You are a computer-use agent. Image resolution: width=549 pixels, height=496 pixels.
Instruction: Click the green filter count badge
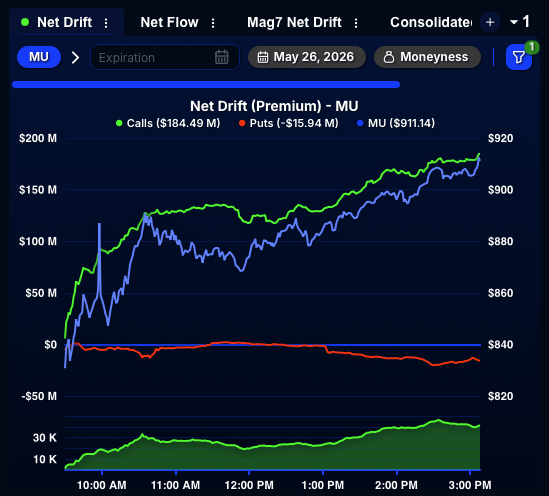tap(532, 47)
